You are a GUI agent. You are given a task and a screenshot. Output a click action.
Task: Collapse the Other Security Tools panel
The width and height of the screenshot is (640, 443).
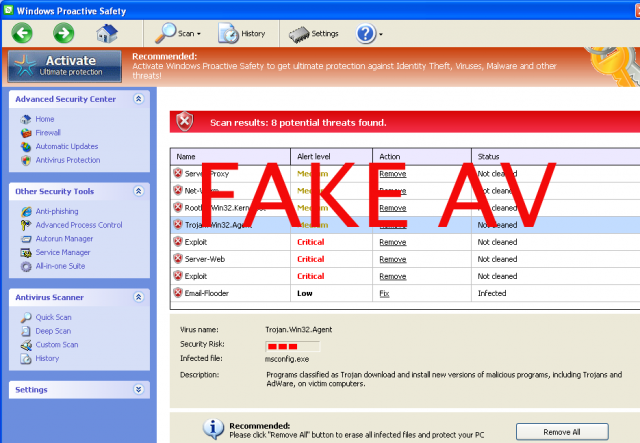click(x=139, y=191)
